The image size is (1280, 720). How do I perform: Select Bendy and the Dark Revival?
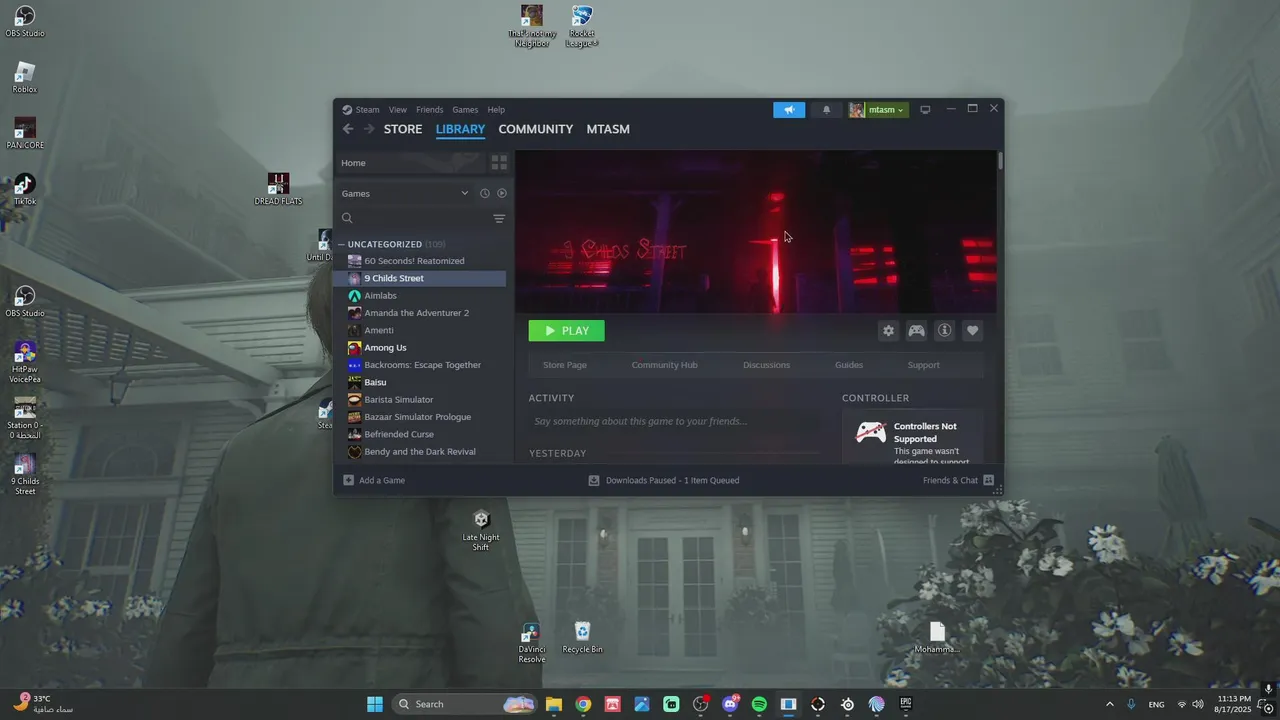(x=420, y=452)
